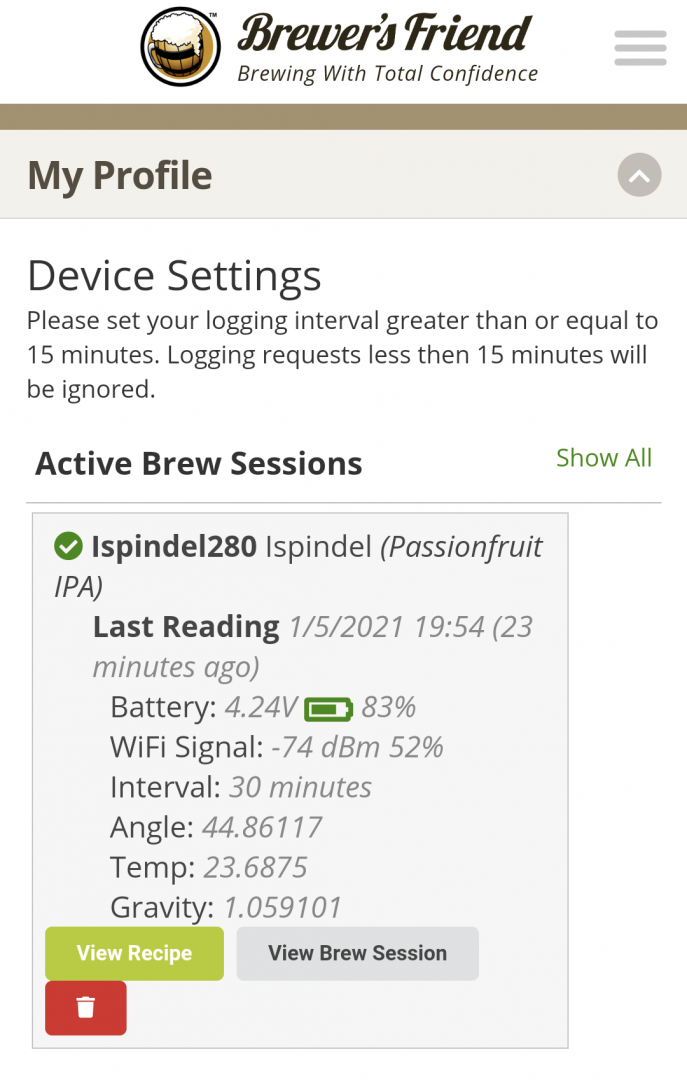Click the Interval 30 minutes value
The height and width of the screenshot is (1080, 687).
[x=300, y=787]
